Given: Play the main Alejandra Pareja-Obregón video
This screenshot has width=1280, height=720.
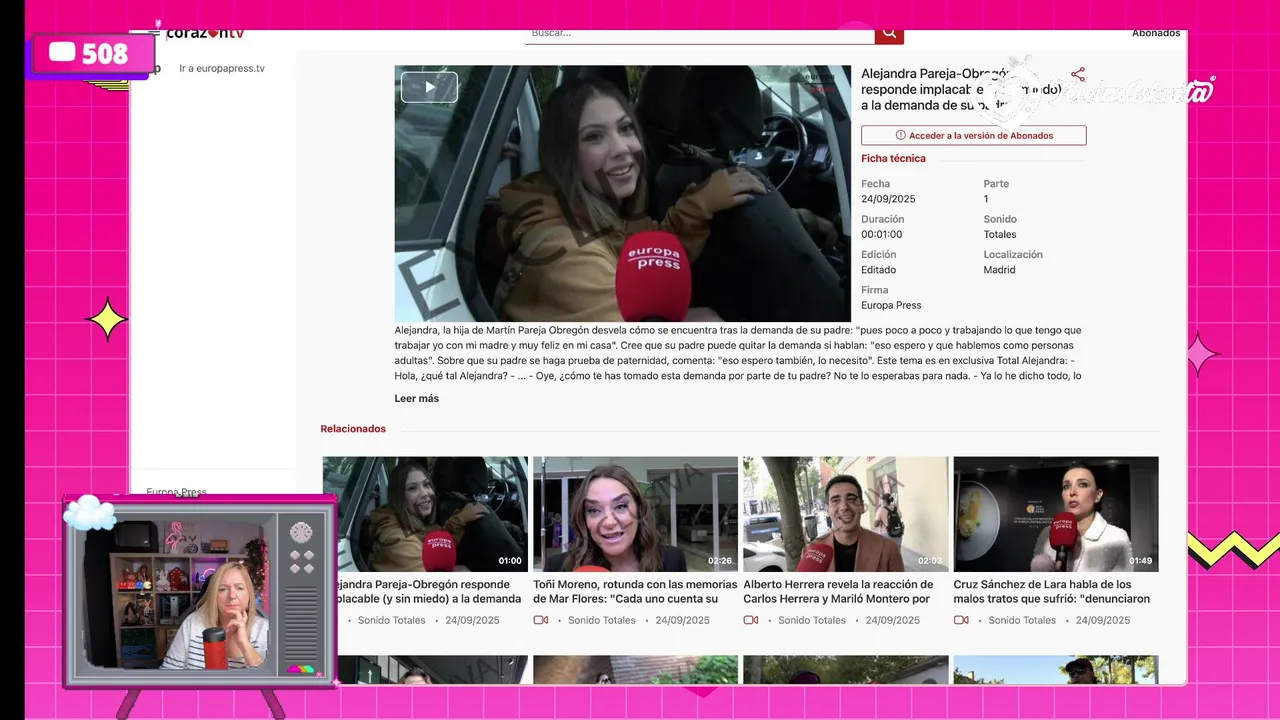Looking at the screenshot, I should click(x=429, y=87).
